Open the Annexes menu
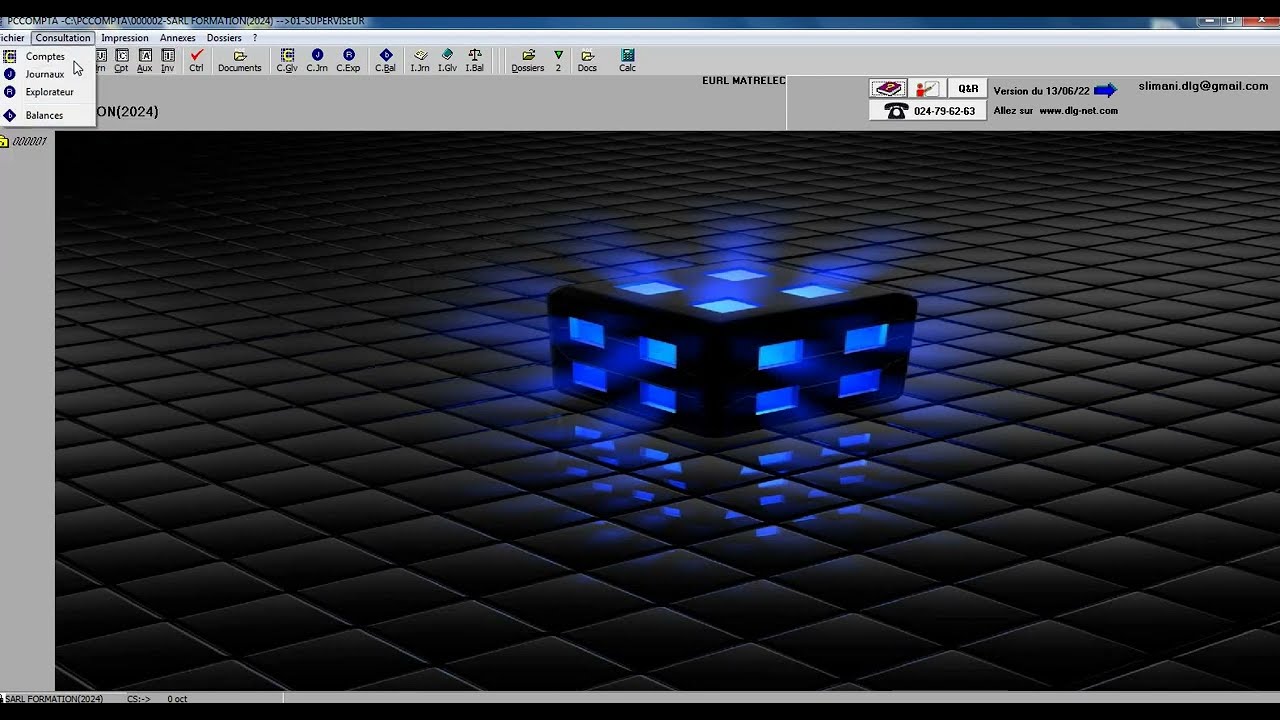 point(178,38)
